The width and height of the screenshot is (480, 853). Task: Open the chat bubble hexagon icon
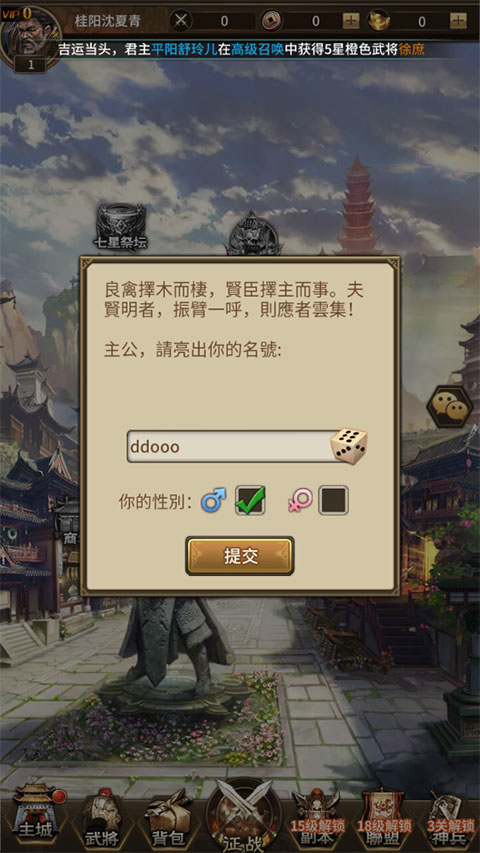pos(449,406)
